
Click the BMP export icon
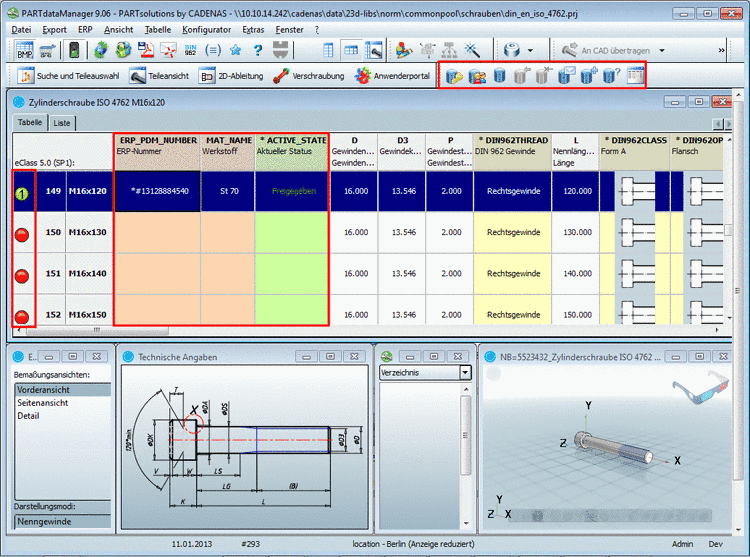coord(24,49)
